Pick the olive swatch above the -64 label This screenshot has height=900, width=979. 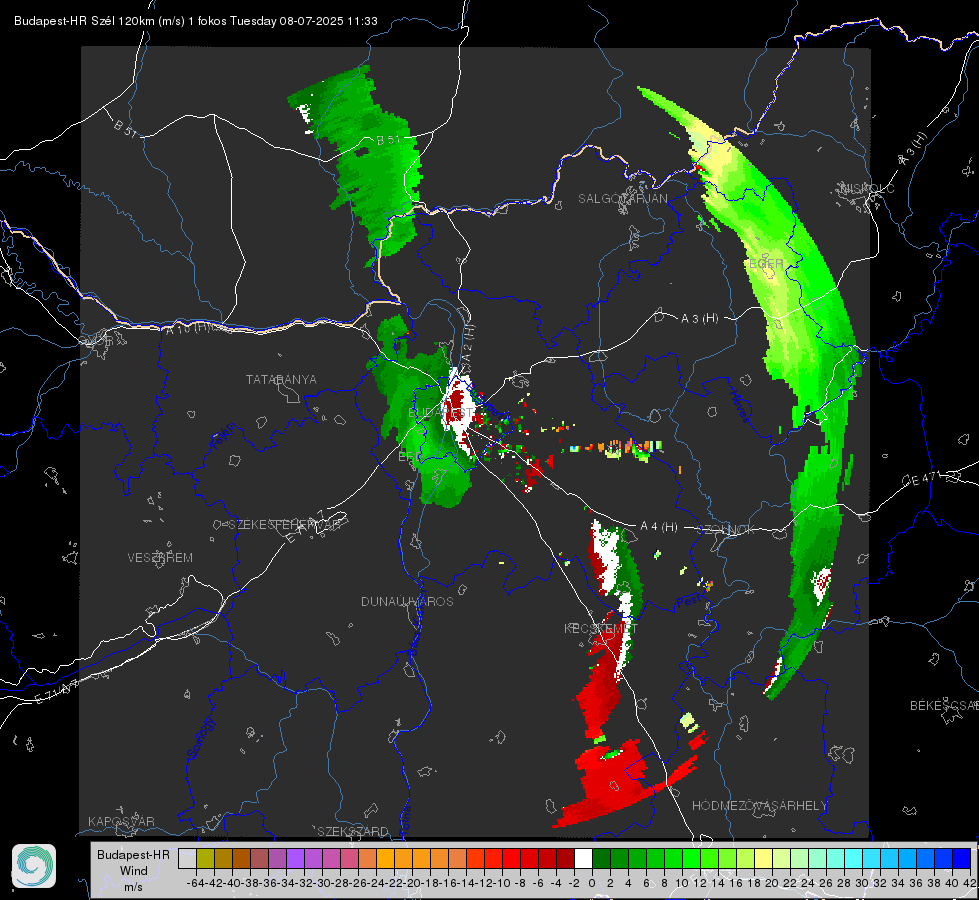coord(205,859)
